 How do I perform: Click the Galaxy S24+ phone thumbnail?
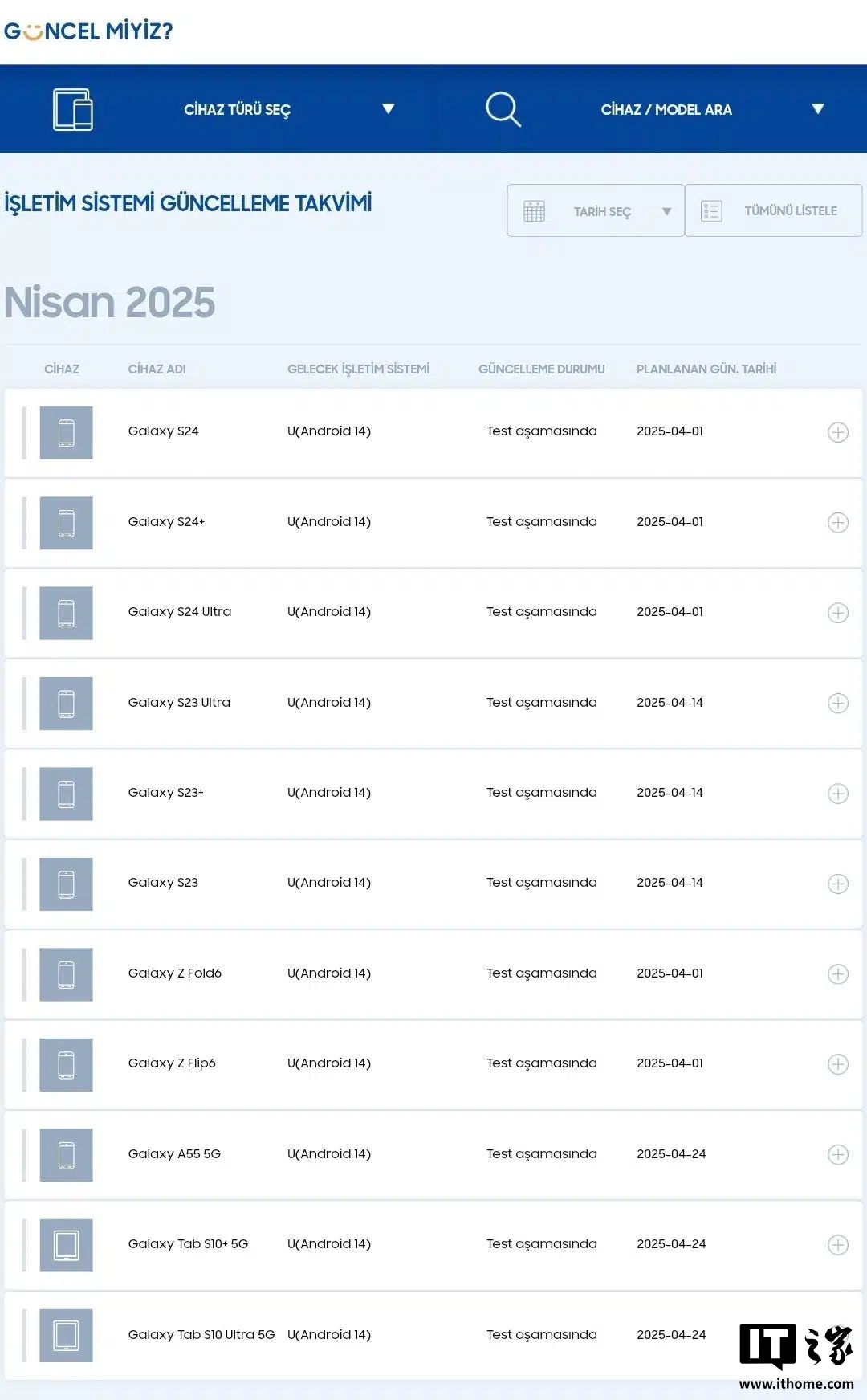click(67, 523)
